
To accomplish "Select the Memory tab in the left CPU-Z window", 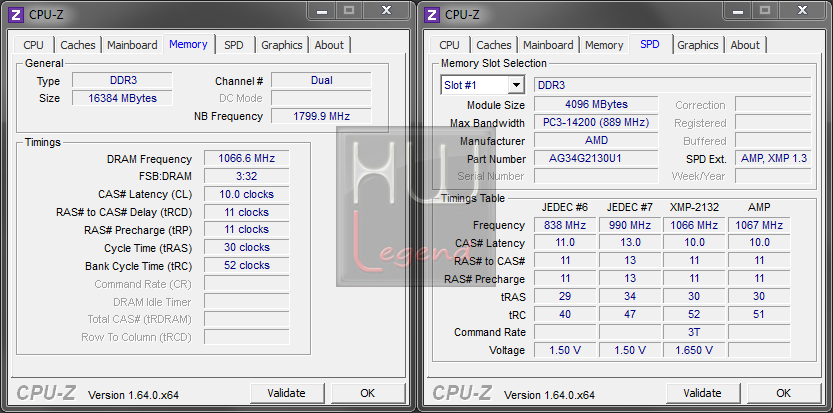I will 189,44.
